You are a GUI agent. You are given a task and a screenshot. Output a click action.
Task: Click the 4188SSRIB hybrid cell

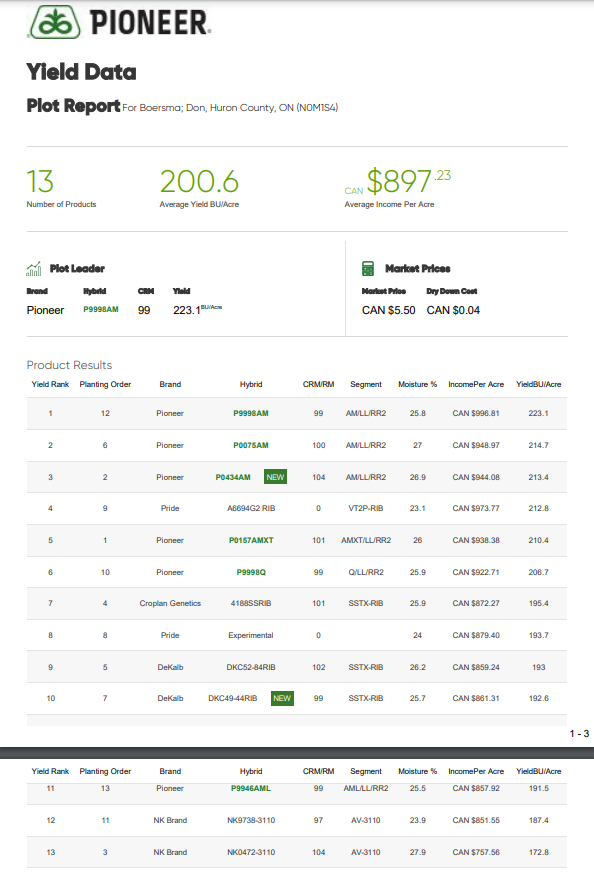click(x=251, y=603)
